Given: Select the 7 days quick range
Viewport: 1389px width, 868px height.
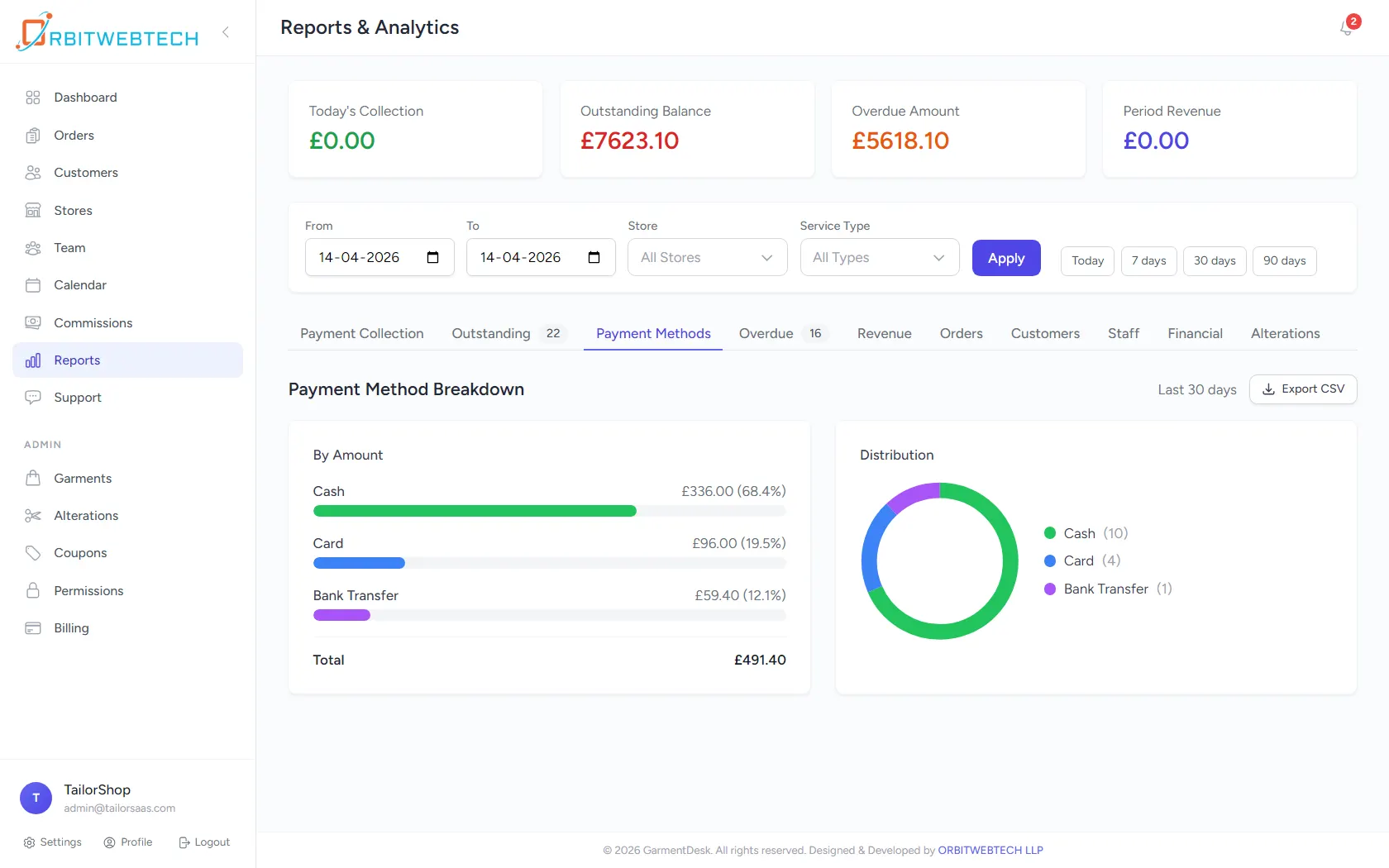Looking at the screenshot, I should tap(1149, 261).
